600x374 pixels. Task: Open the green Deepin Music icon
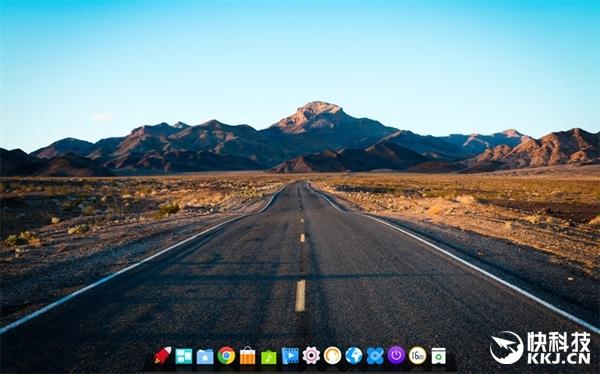[x=269, y=357]
